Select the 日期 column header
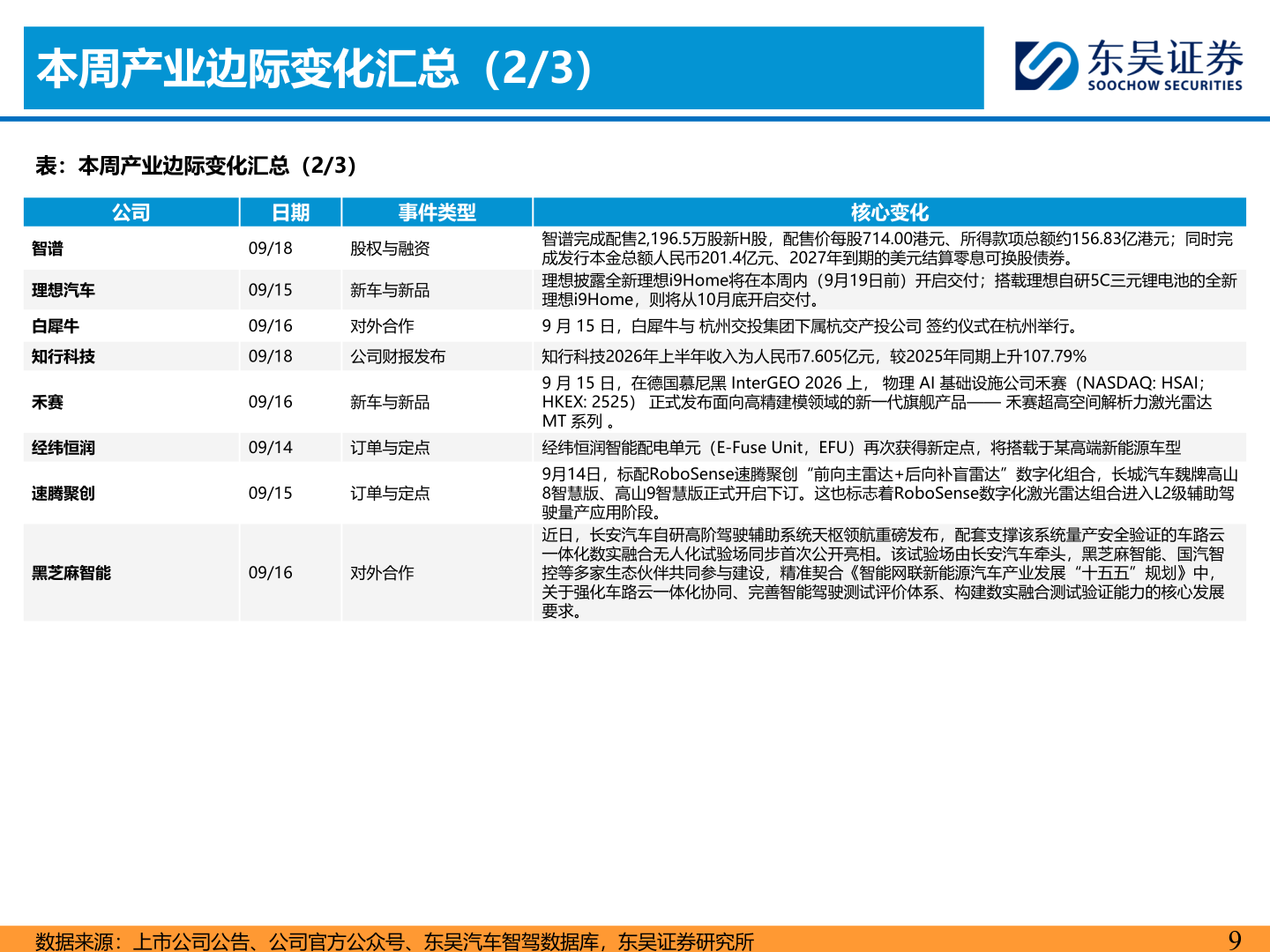Viewport: 1270px width, 952px height. pyautogui.click(x=290, y=212)
